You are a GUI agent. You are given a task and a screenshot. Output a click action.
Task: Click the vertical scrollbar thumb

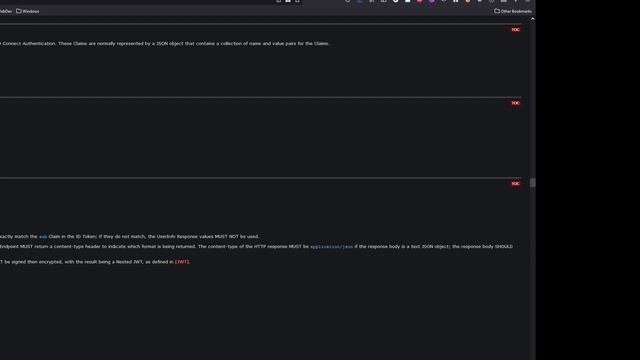pyautogui.click(x=532, y=182)
